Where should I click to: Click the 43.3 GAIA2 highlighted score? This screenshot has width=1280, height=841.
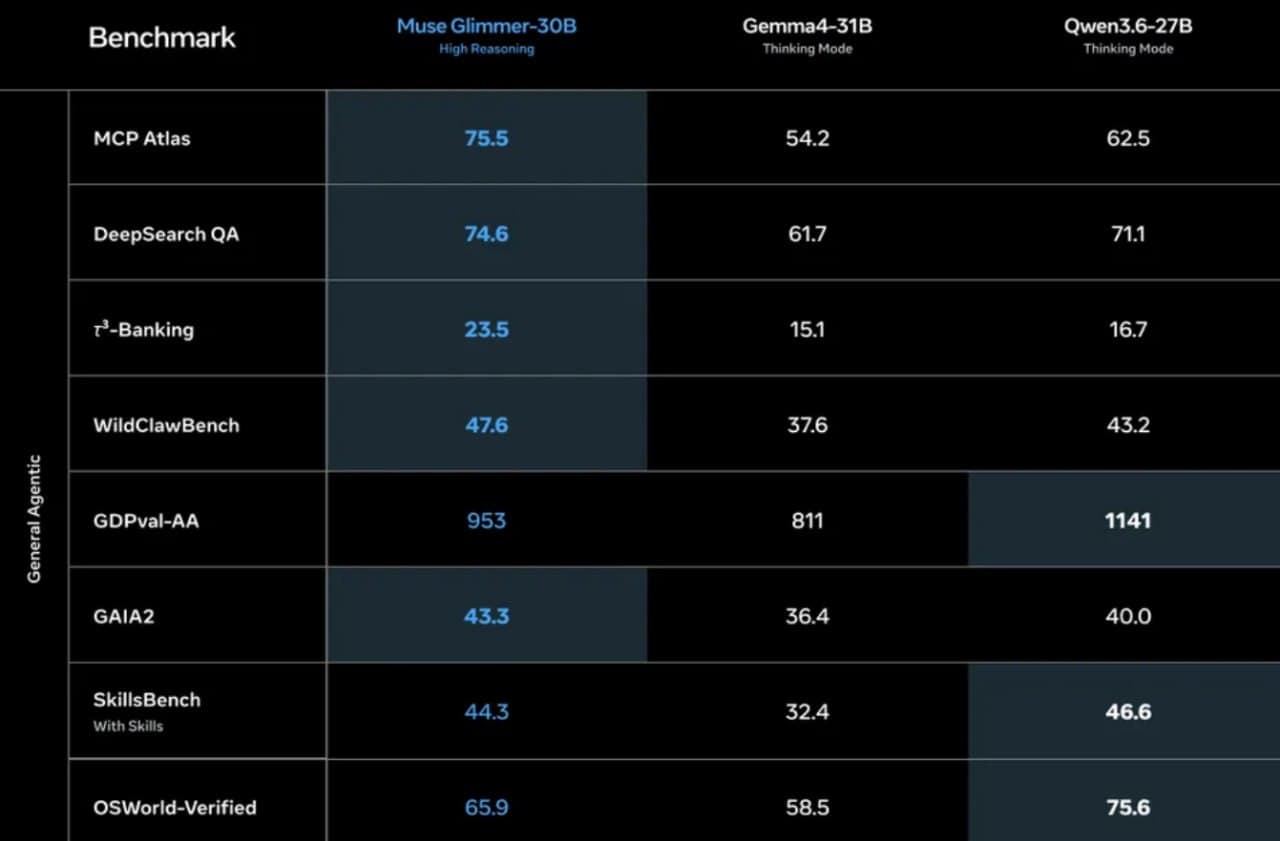tap(486, 617)
